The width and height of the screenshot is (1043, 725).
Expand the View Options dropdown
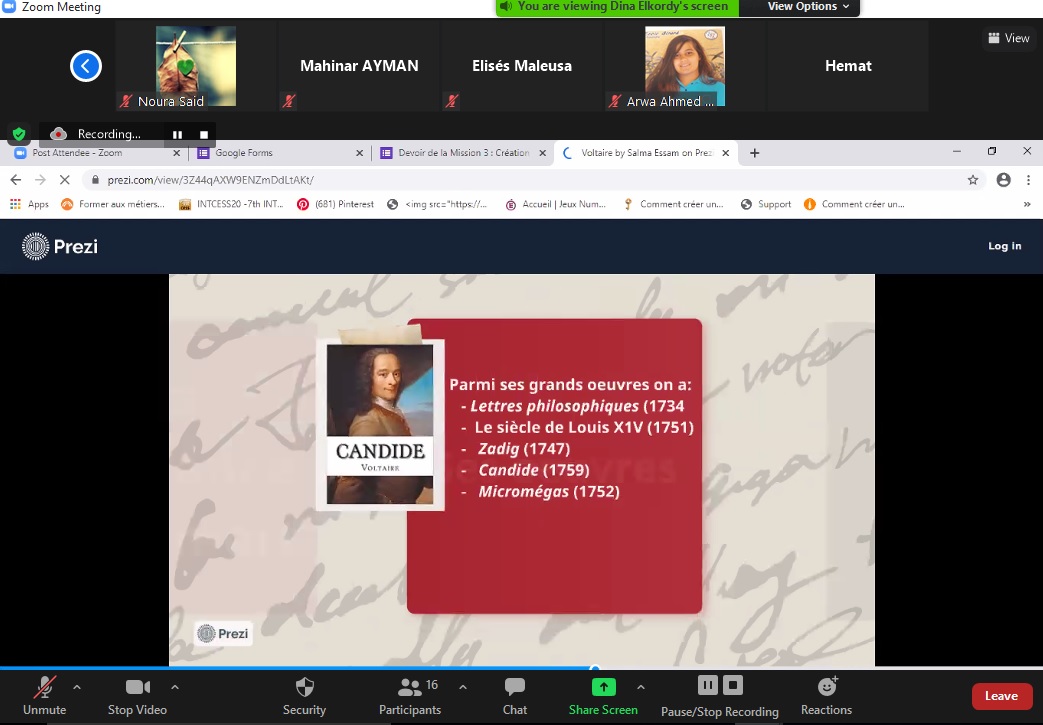click(808, 7)
